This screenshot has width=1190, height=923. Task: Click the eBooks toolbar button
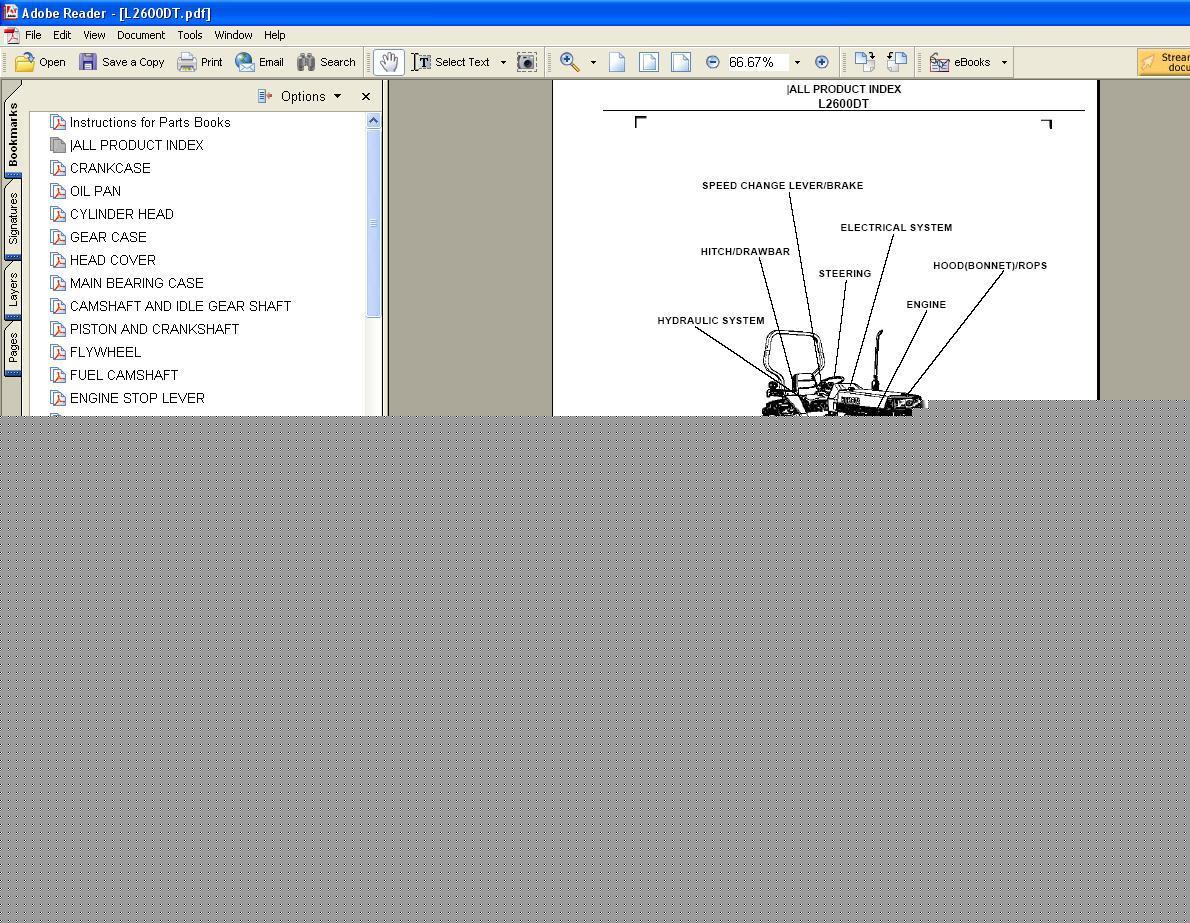tap(961, 62)
